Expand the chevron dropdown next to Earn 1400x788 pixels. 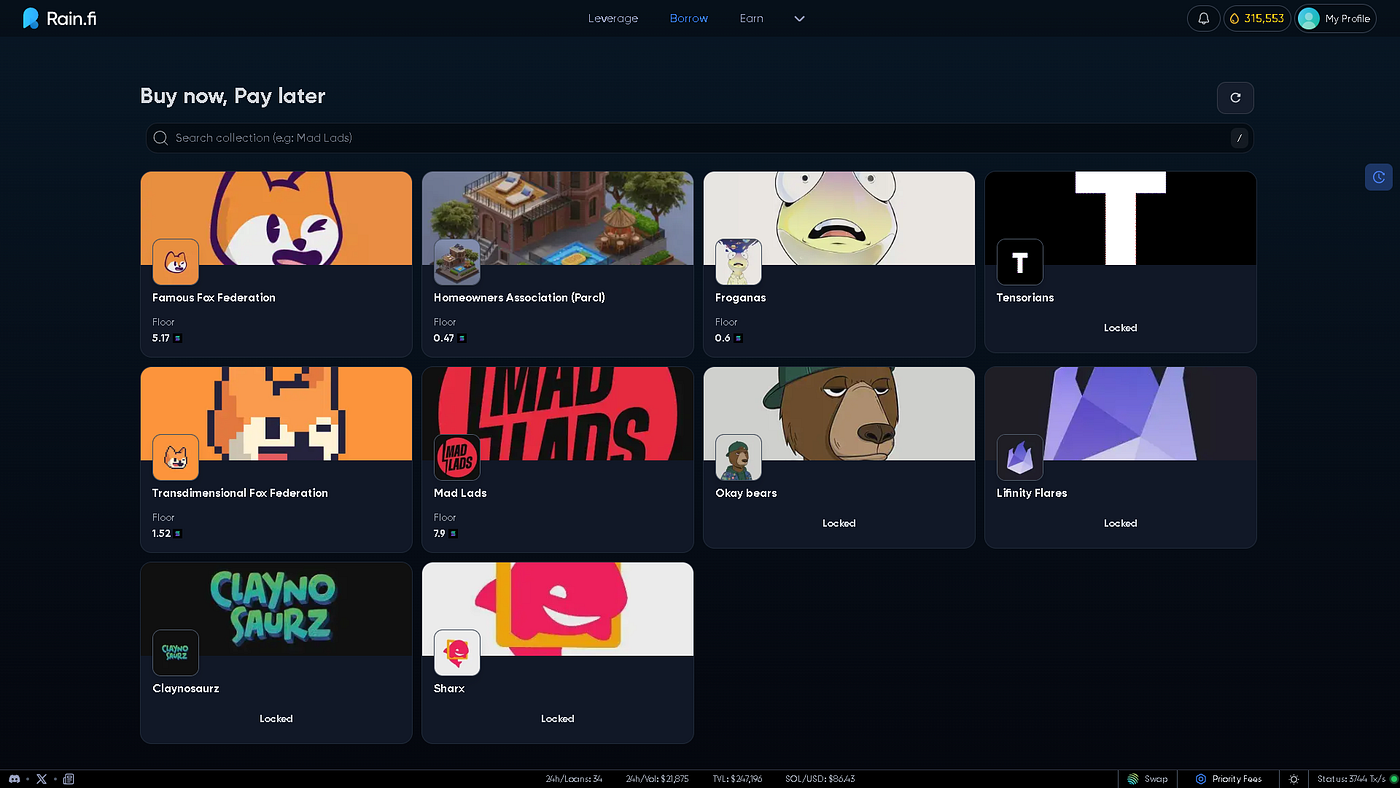point(799,18)
